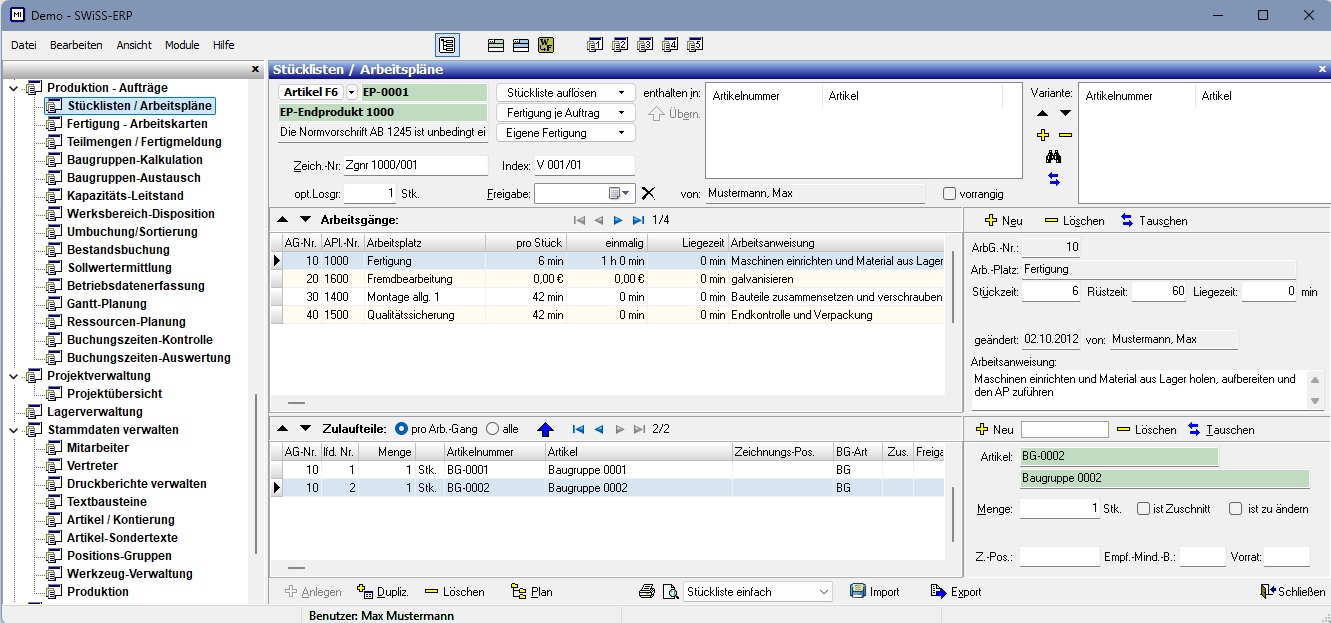Check the ist Zuschnitt checkbox

1143,509
